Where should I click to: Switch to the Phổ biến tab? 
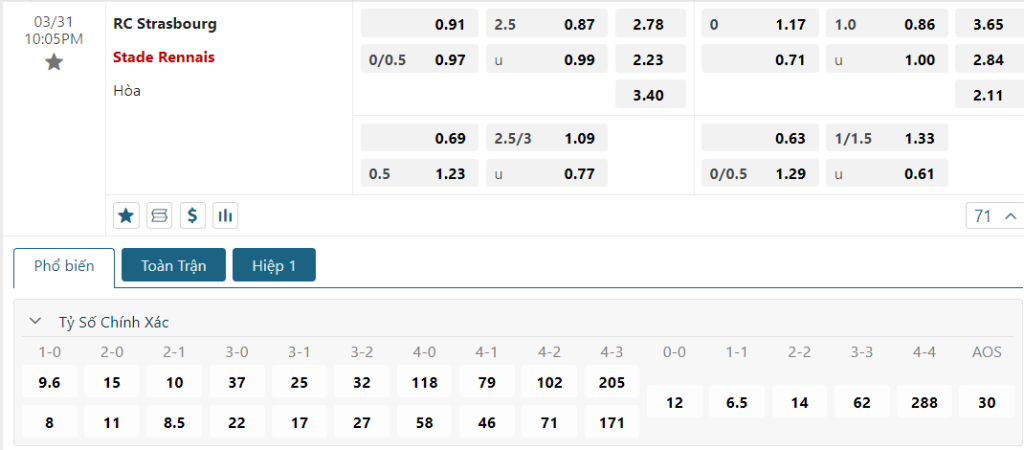point(64,266)
